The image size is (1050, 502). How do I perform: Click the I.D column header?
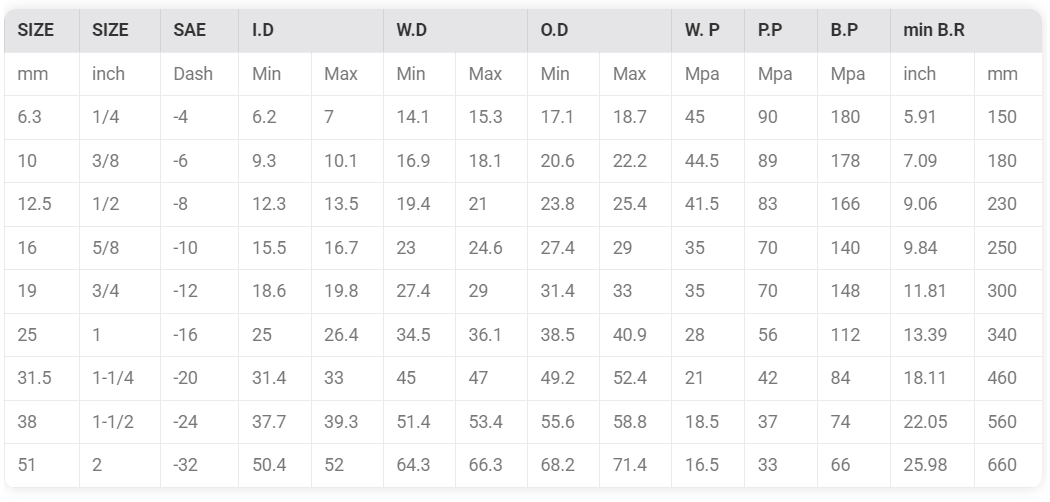click(x=311, y=30)
